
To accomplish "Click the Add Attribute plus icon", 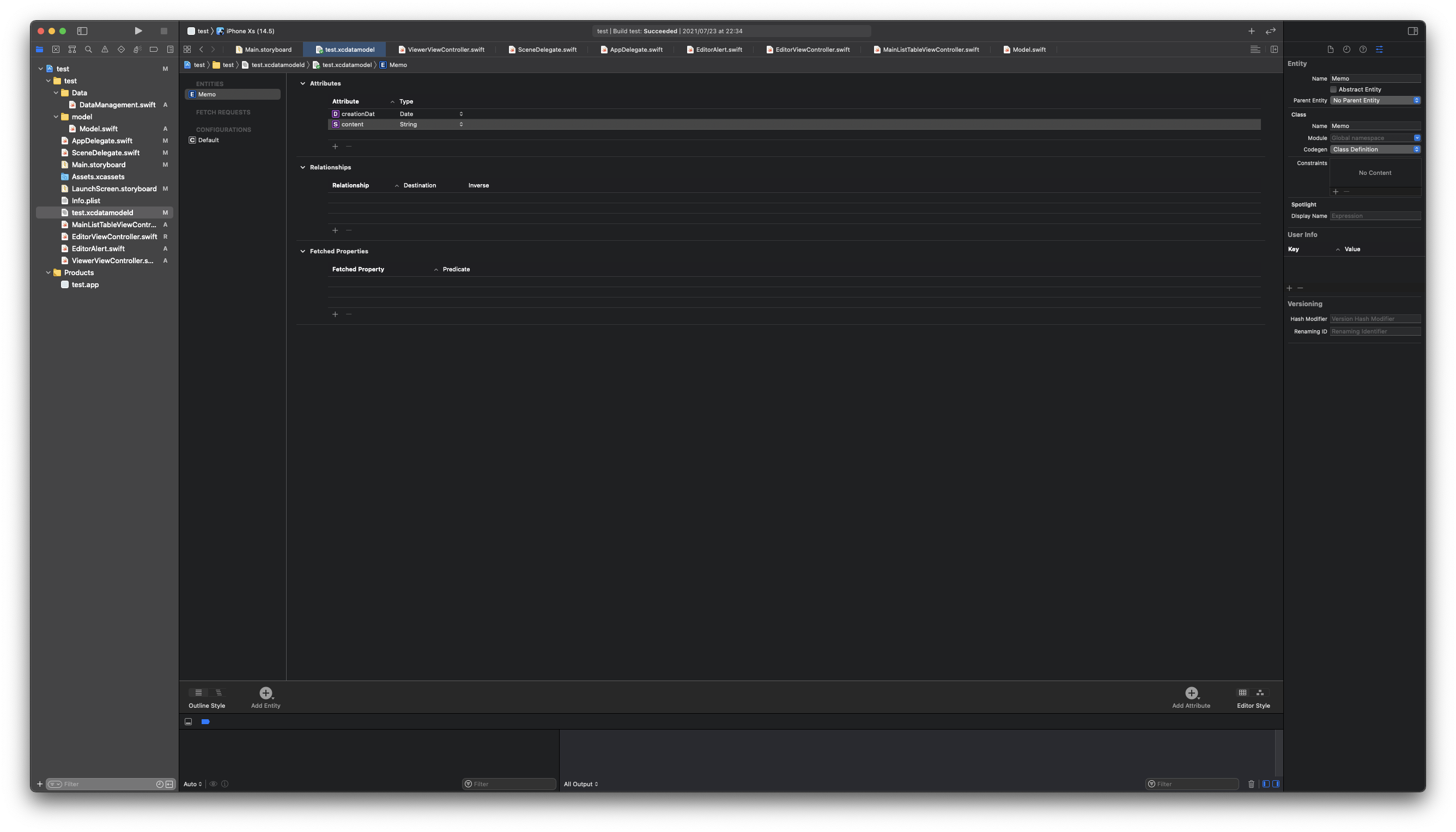I will pyautogui.click(x=1191, y=693).
